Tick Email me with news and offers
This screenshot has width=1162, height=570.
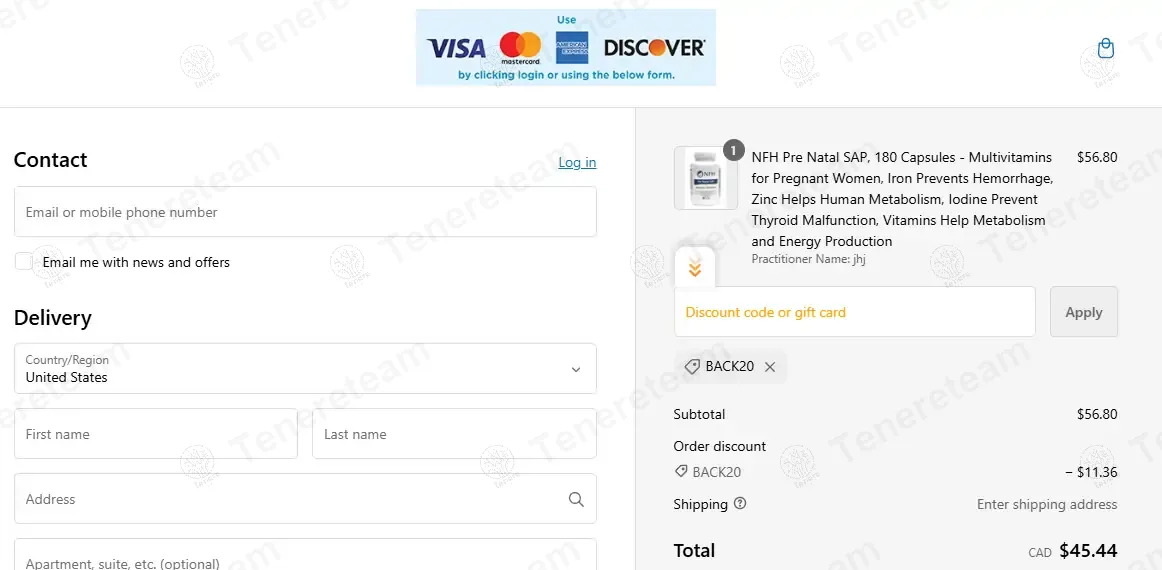click(x=24, y=262)
